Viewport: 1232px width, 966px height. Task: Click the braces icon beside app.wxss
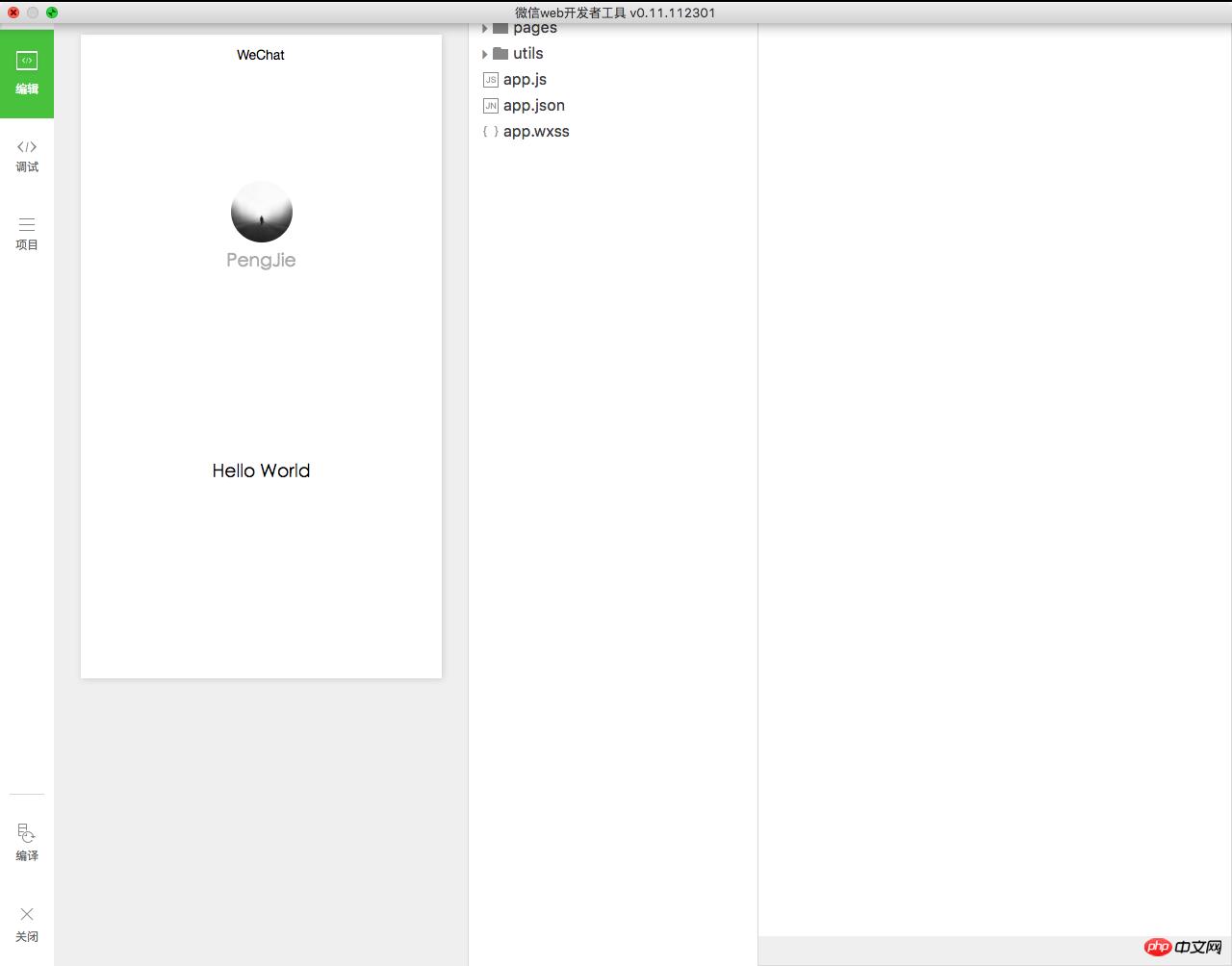[x=491, y=132]
